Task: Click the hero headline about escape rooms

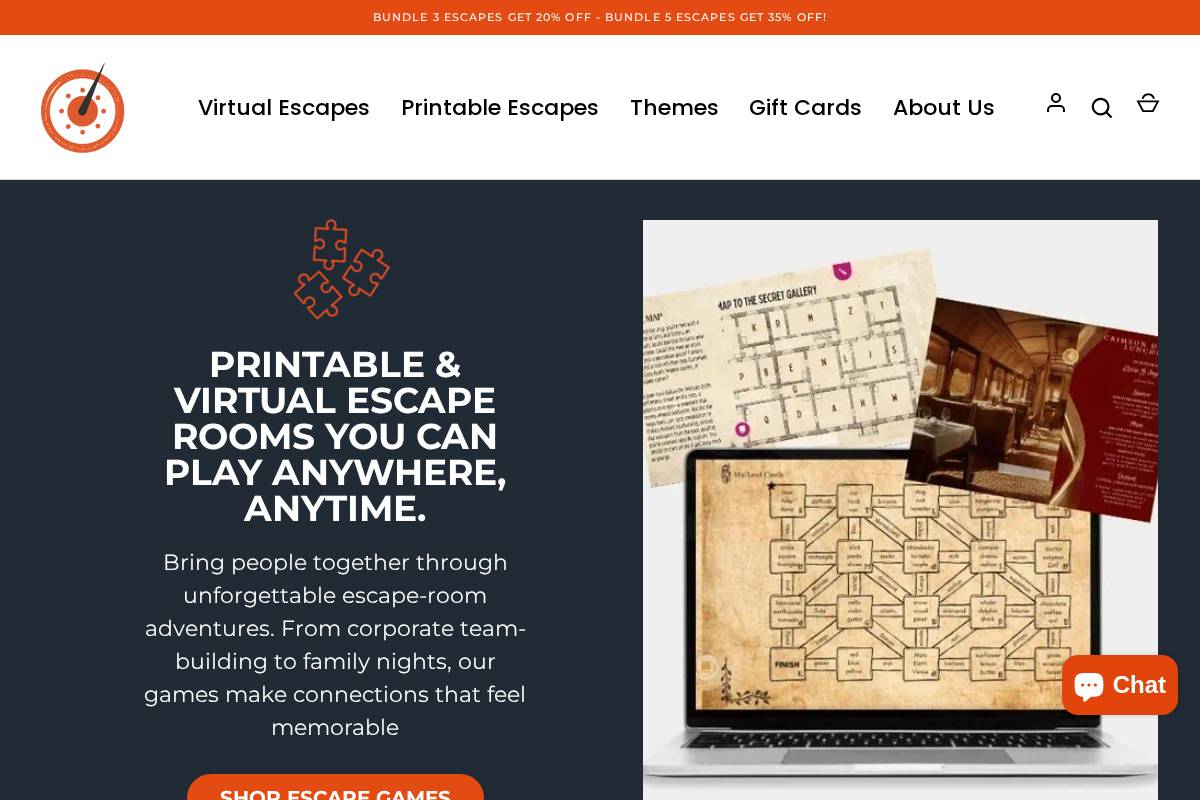Action: (335, 436)
